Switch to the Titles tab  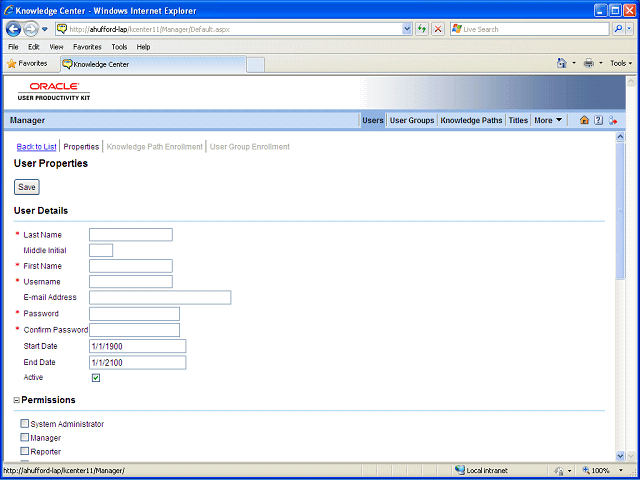518,120
